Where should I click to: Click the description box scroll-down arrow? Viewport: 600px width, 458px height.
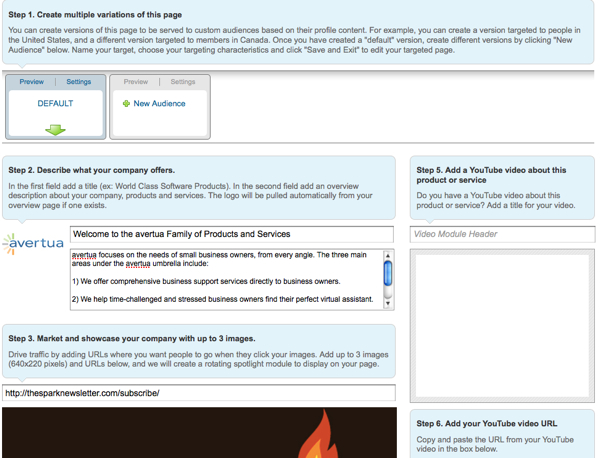pyautogui.click(x=388, y=302)
